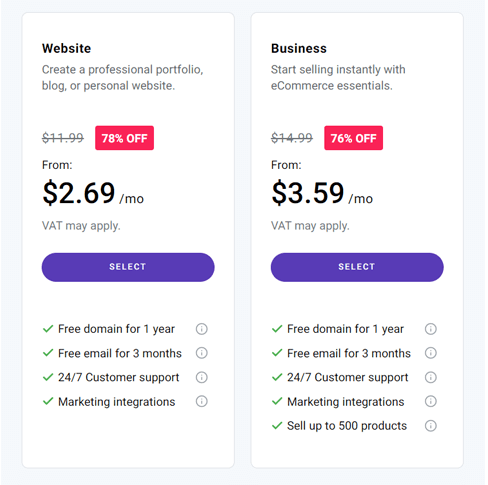Click the Website plan heading

coord(66,48)
